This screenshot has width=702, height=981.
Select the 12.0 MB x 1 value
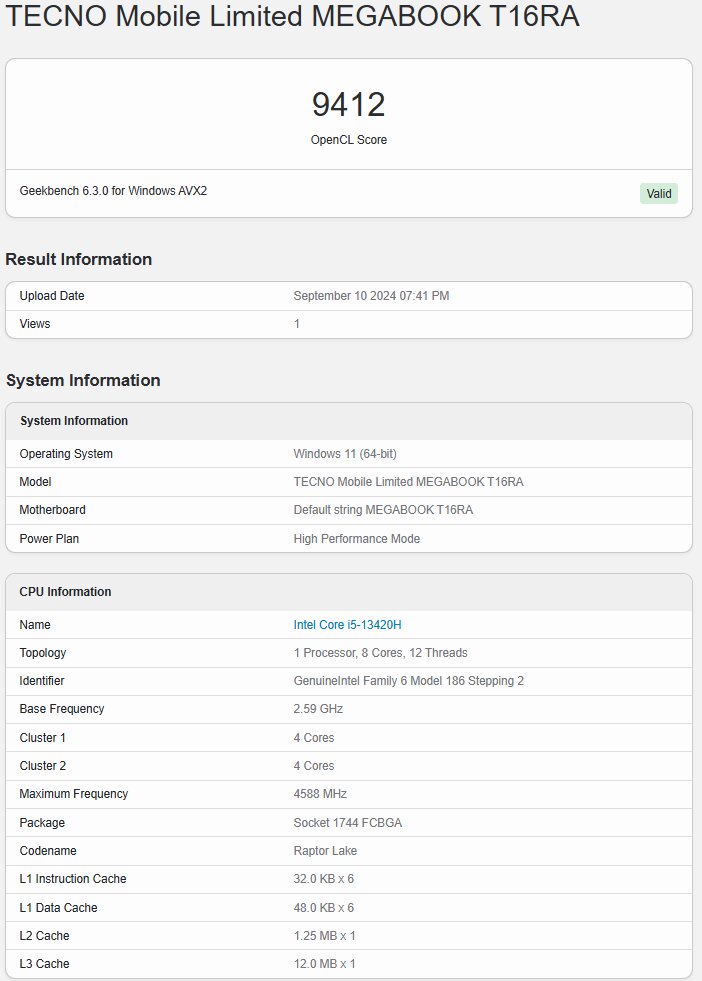(325, 963)
